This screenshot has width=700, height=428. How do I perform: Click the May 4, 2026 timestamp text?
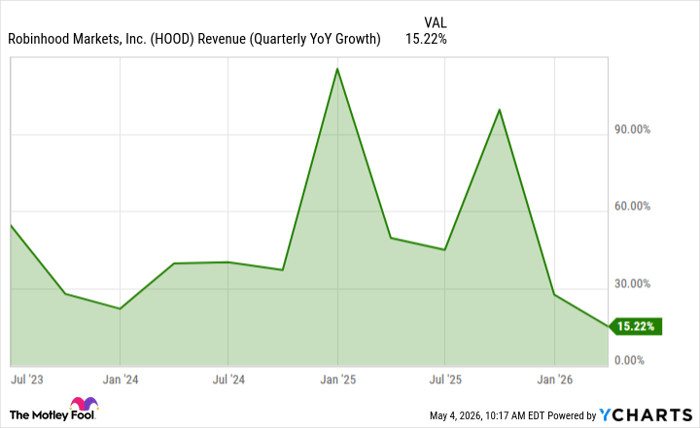click(487, 416)
